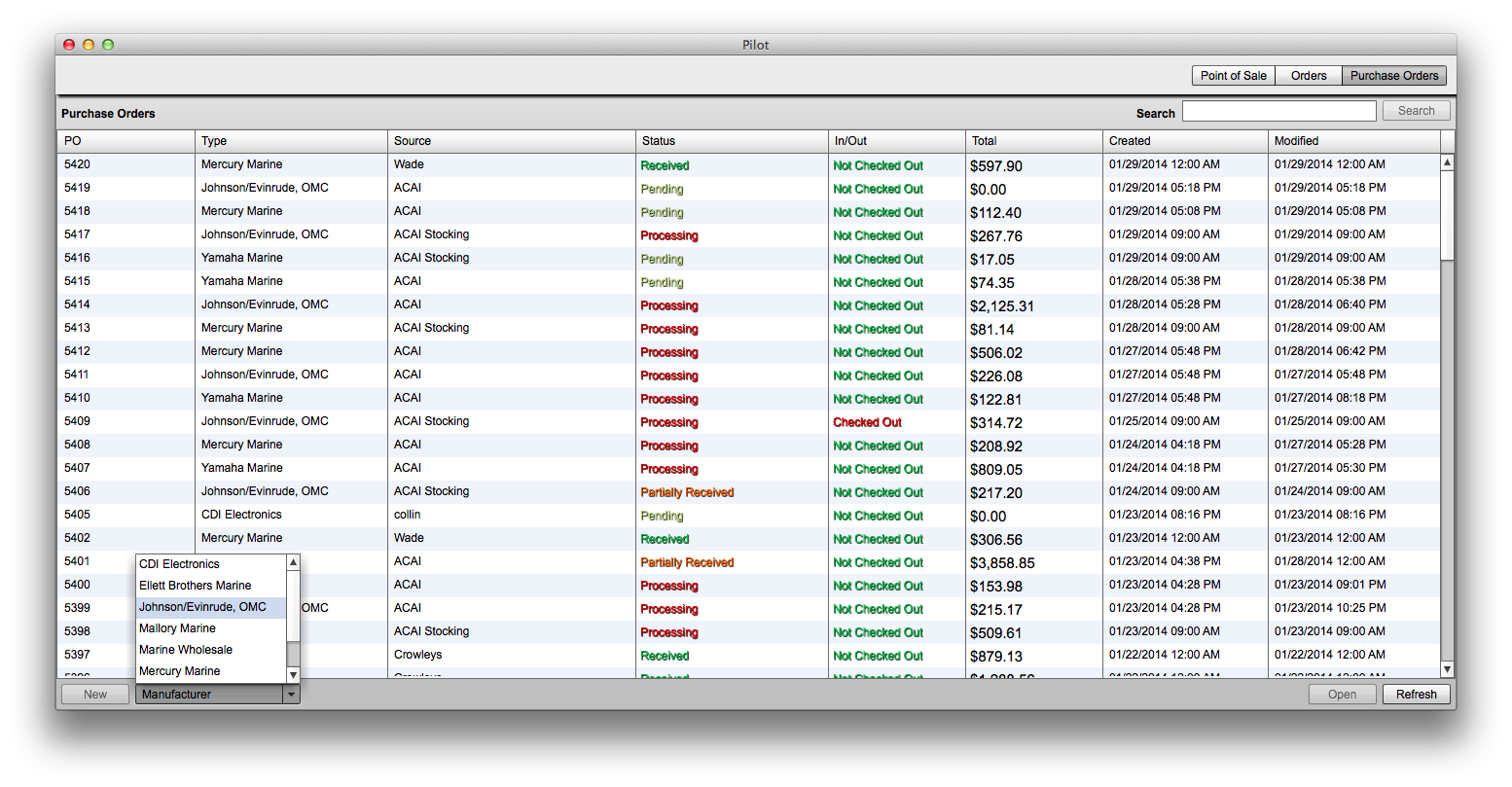Click total $2,125.31
This screenshot has width=1512, height=787.
click(x=1002, y=306)
